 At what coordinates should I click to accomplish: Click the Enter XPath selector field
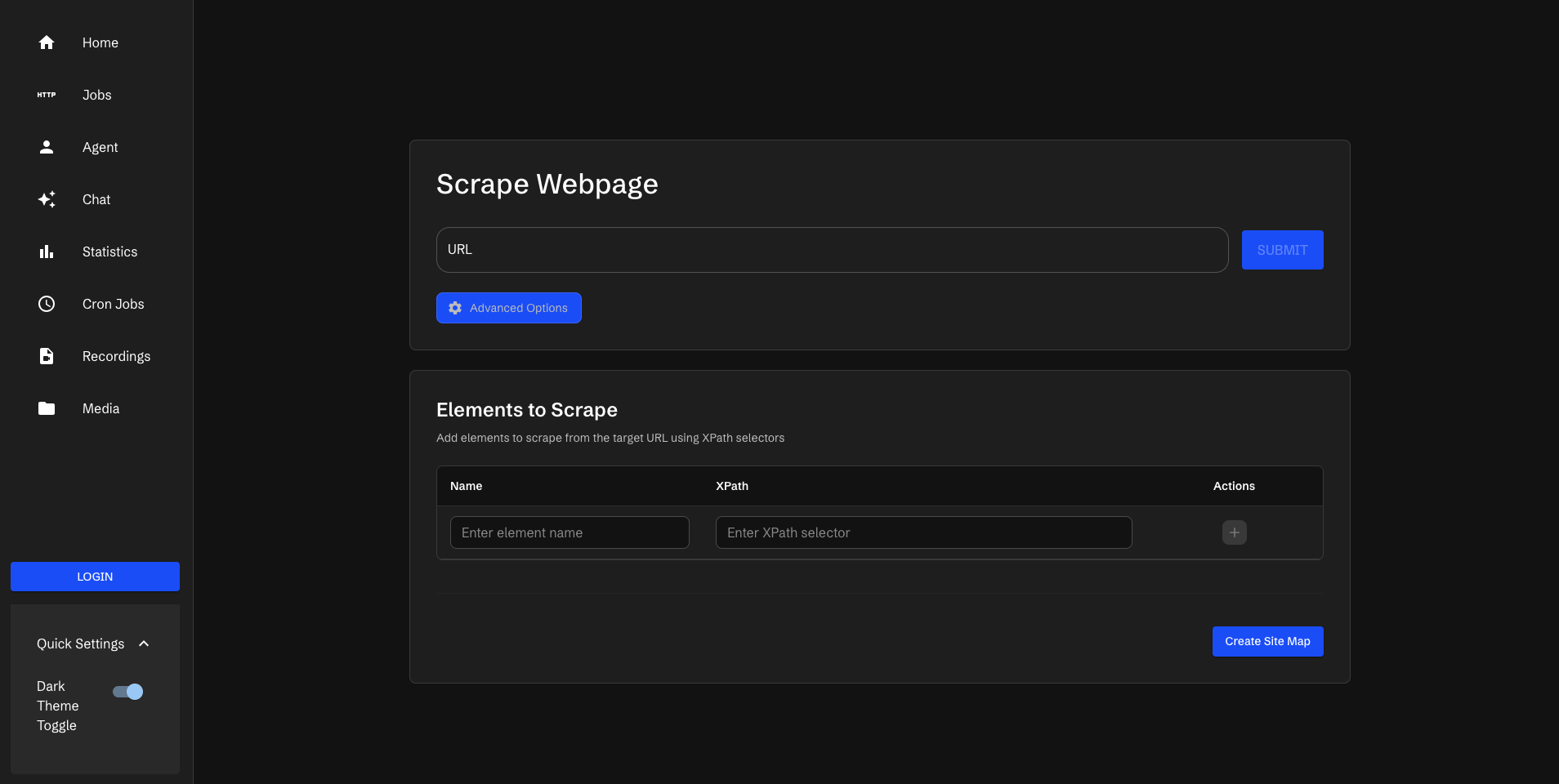[x=923, y=532]
